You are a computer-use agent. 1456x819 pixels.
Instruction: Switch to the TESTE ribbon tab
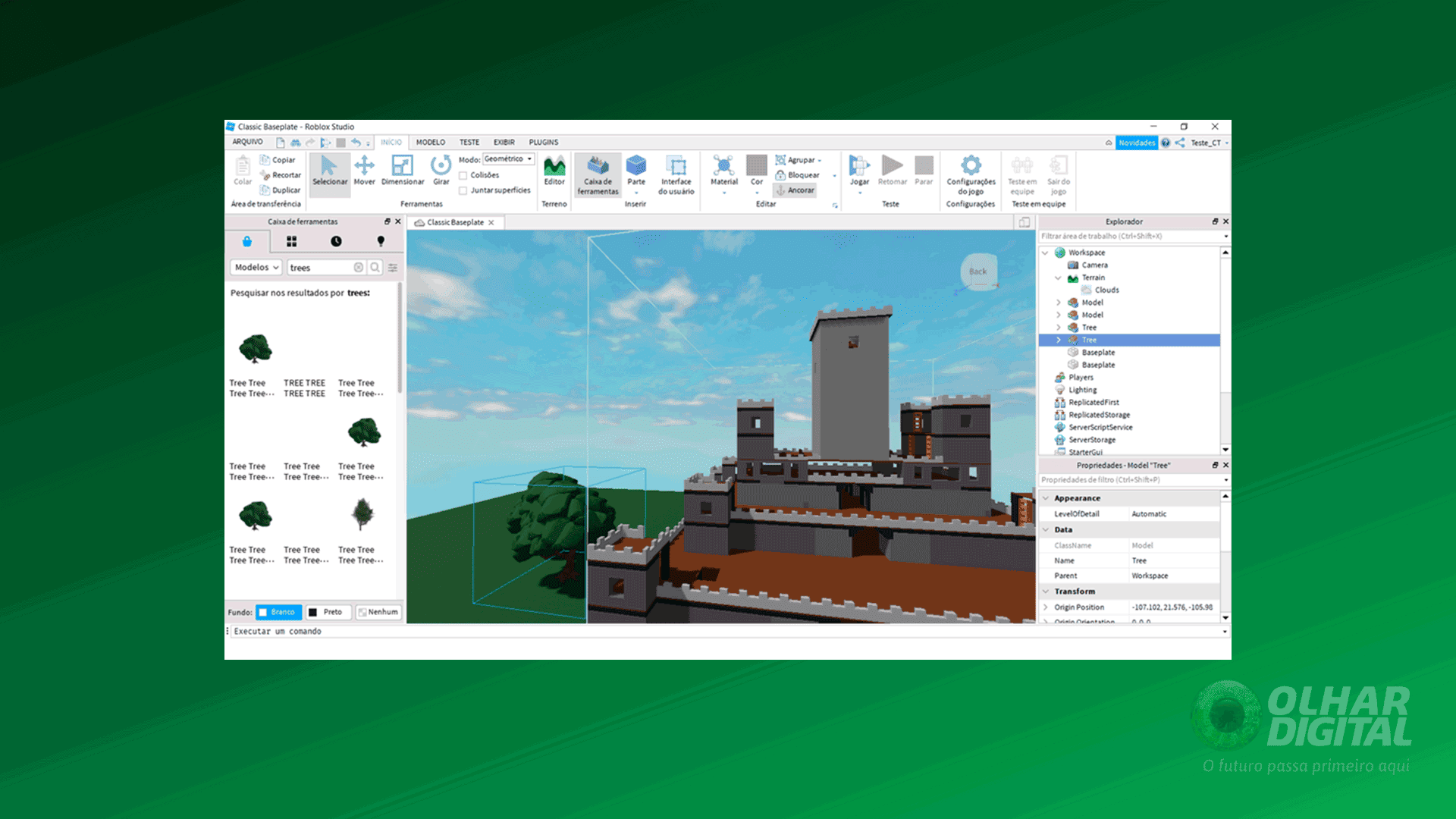tap(469, 143)
